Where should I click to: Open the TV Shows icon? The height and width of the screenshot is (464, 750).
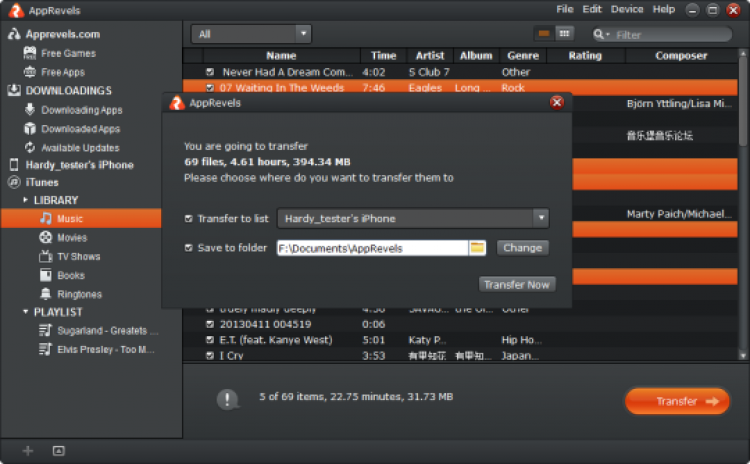point(45,256)
